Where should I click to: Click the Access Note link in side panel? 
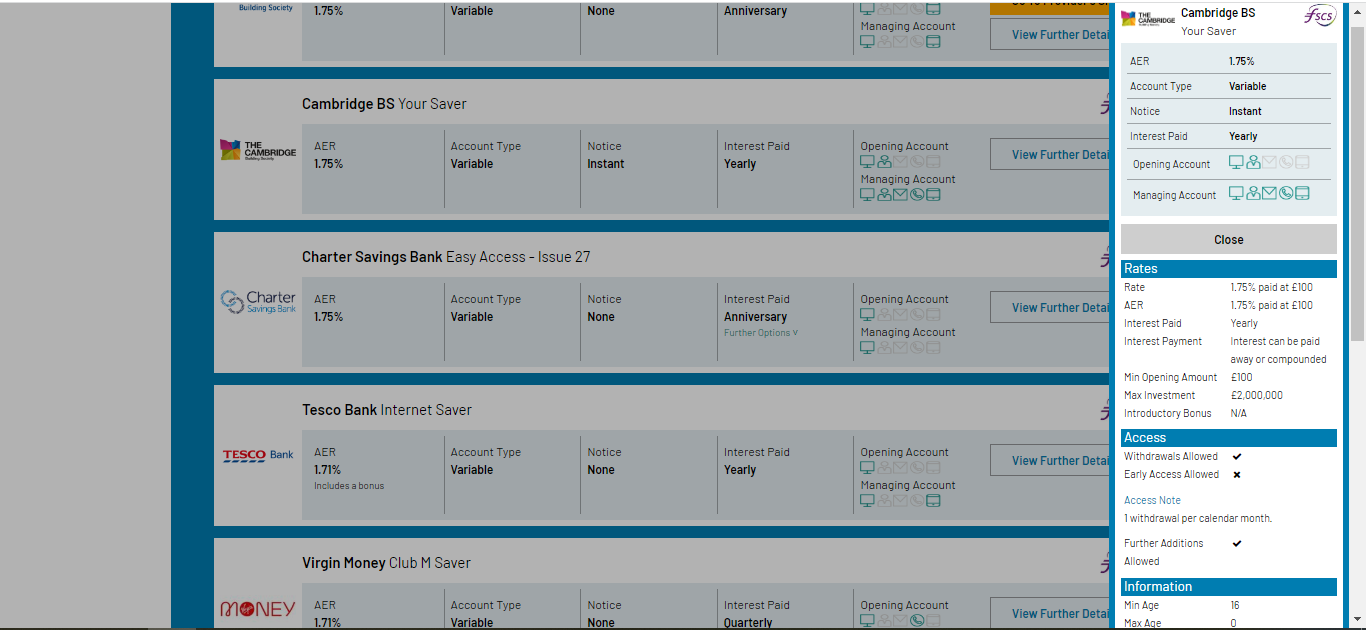point(1152,500)
